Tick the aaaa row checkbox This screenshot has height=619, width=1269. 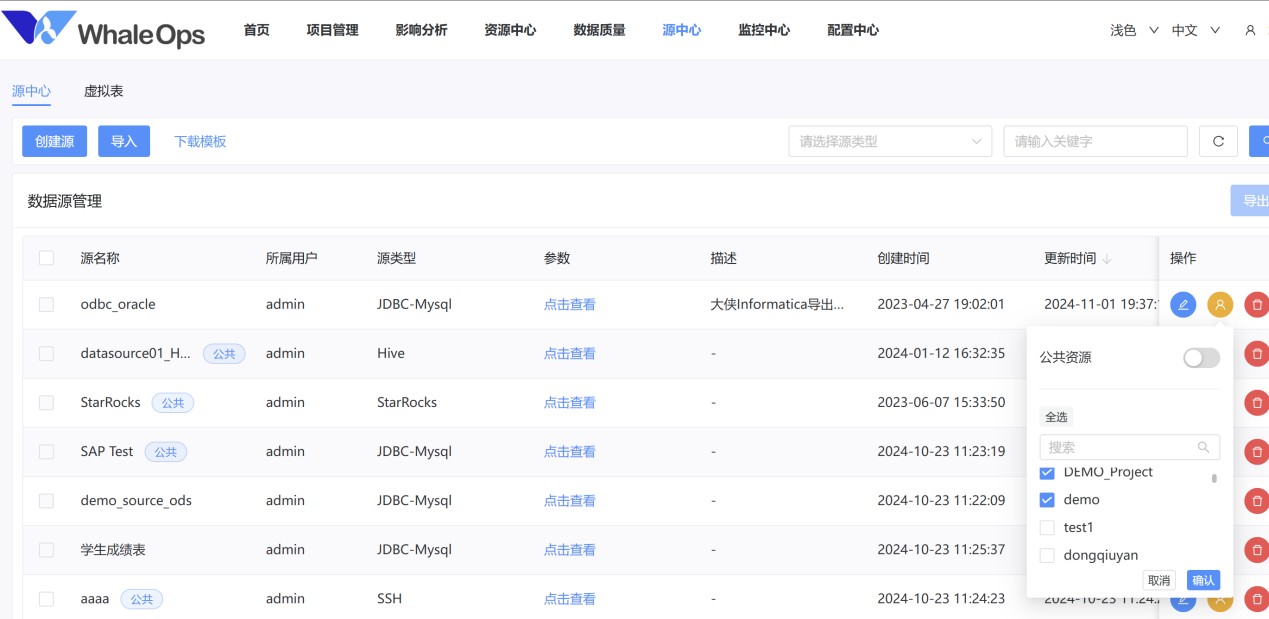tap(46, 598)
